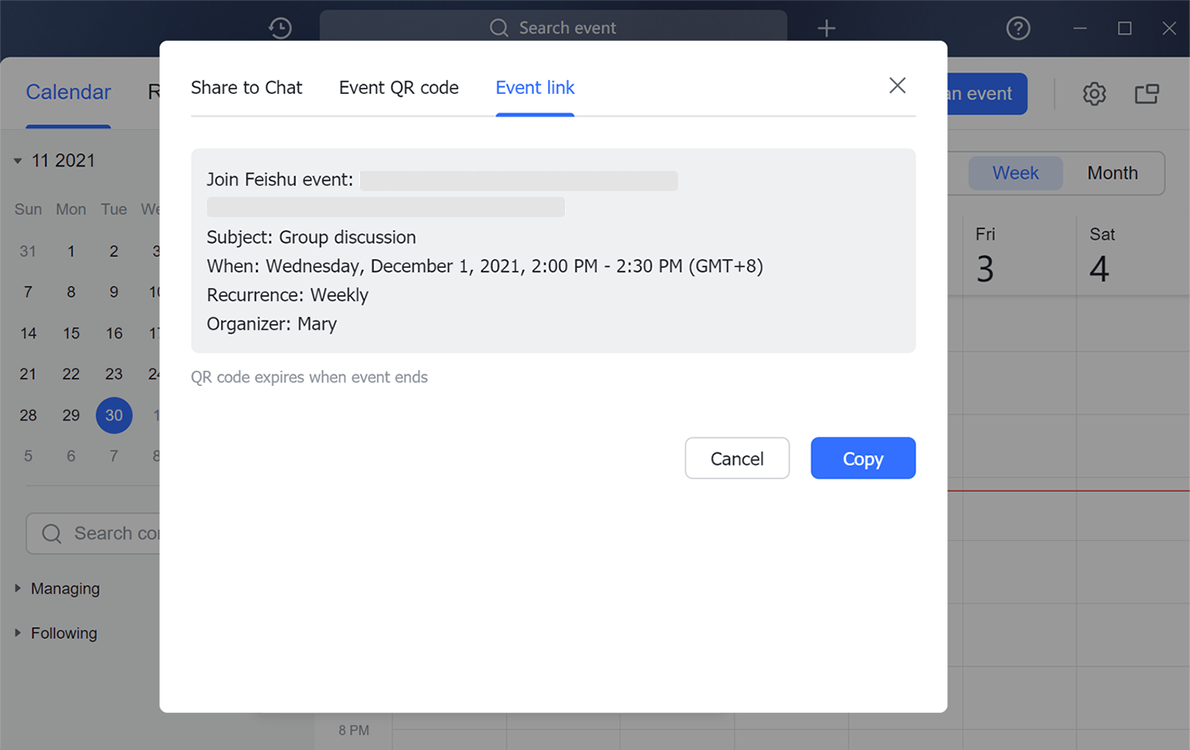Switch calendar to Month view
The width and height of the screenshot is (1190, 750).
pos(1112,172)
